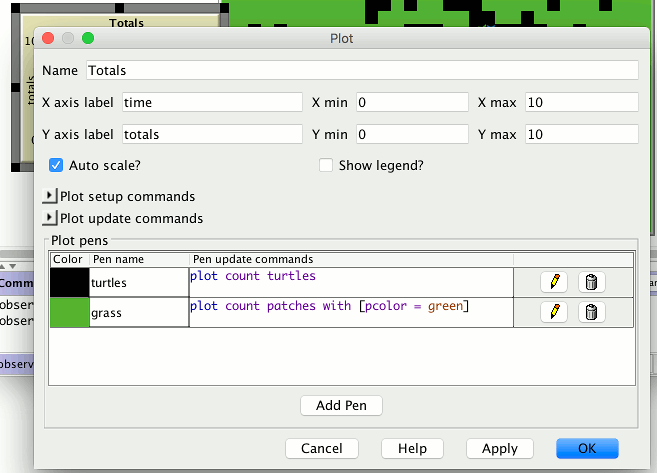This screenshot has width=657, height=473.
Task: Click the Cancel button
Action: (x=321, y=448)
